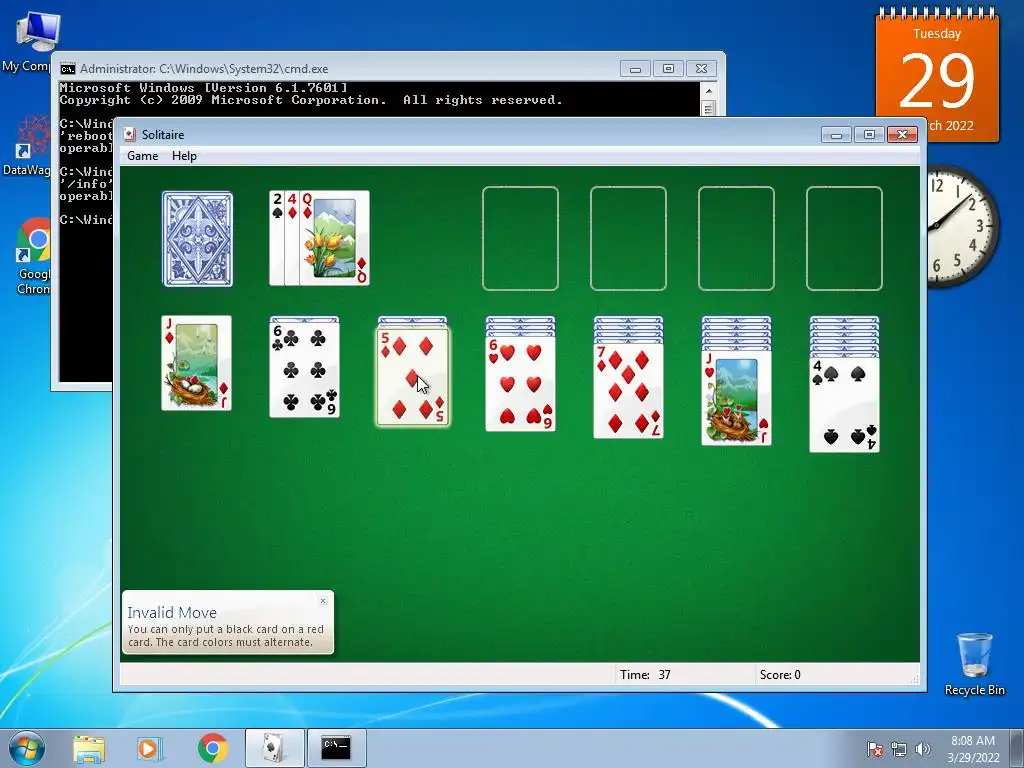Open the Recycle Bin desktop icon
The width and height of the screenshot is (1024, 768).
(x=974, y=664)
